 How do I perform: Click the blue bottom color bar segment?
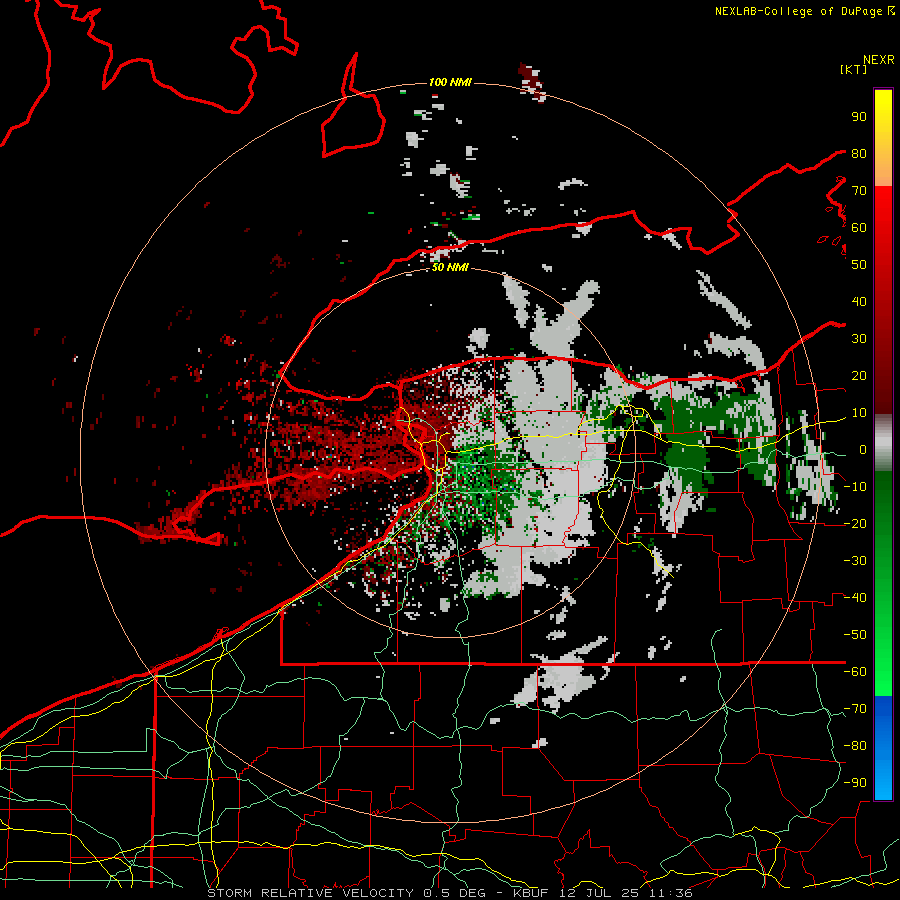pyautogui.click(x=883, y=748)
